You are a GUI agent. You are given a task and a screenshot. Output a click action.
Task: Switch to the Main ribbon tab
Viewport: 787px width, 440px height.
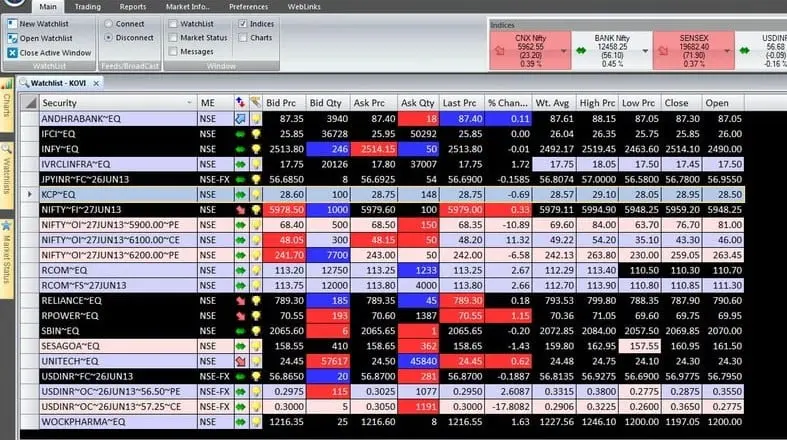pyautogui.click(x=48, y=7)
